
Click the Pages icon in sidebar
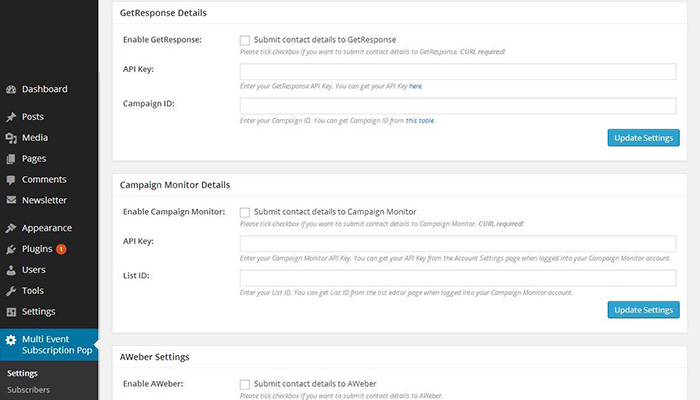11,158
